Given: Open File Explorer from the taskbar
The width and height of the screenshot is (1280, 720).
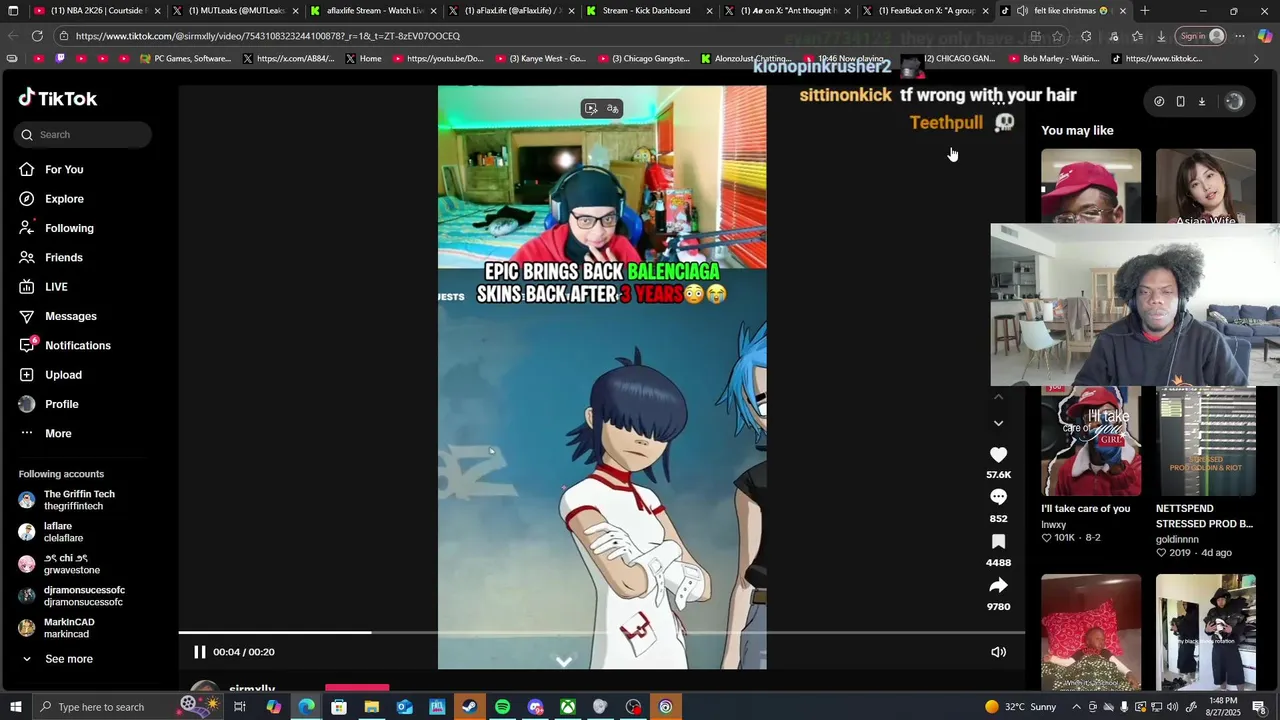Looking at the screenshot, I should tap(371, 707).
